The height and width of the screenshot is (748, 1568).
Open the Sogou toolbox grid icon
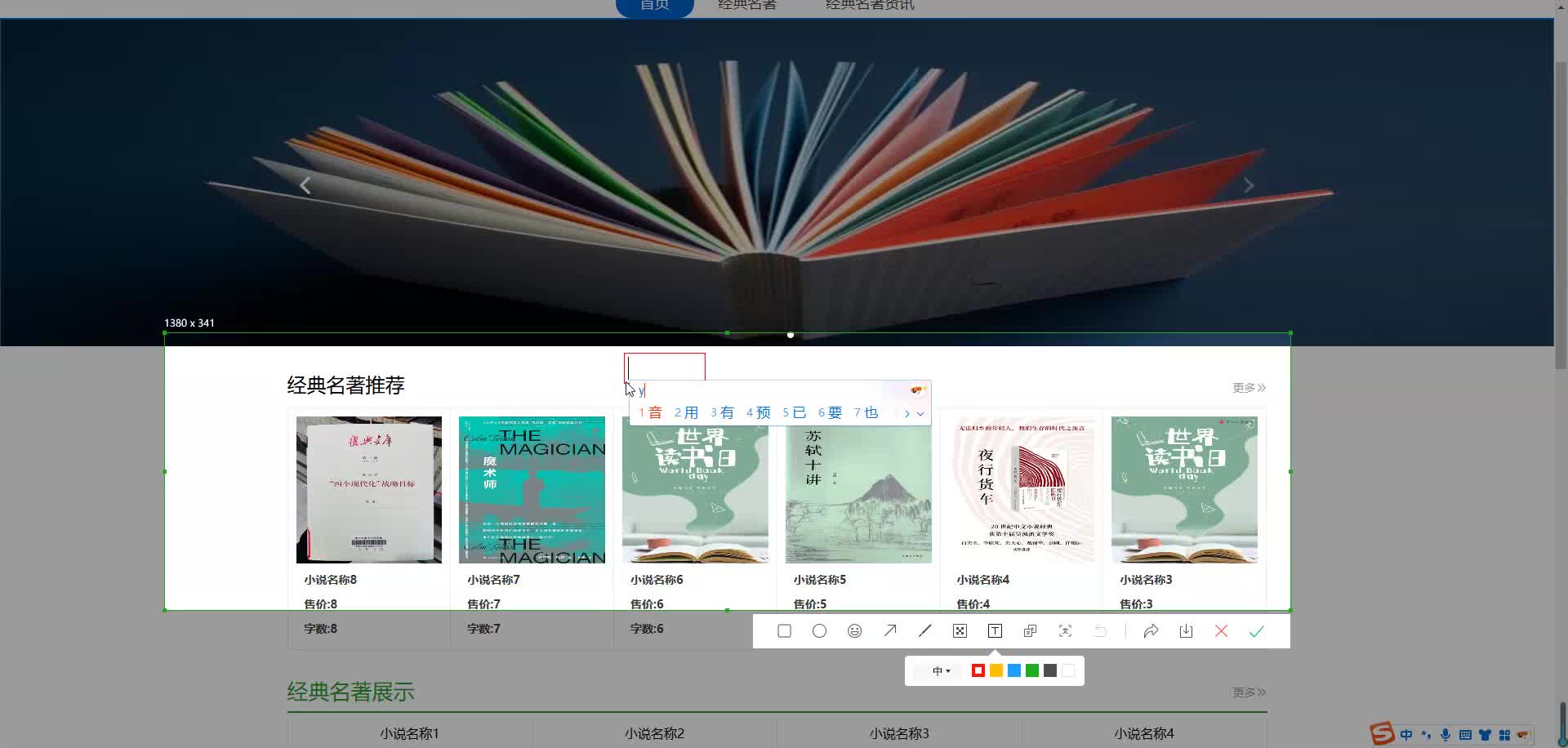point(1504,735)
